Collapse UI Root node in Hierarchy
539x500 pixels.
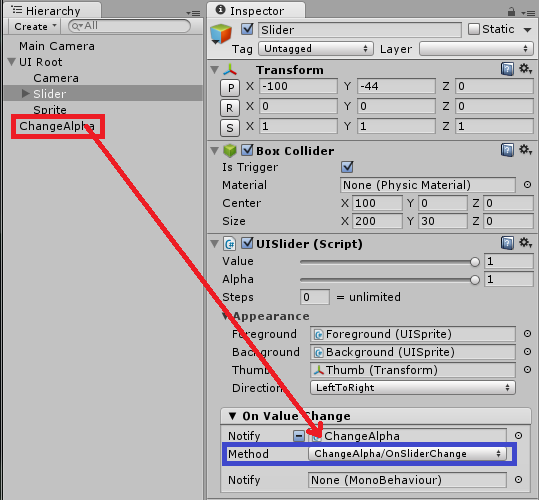point(11,62)
